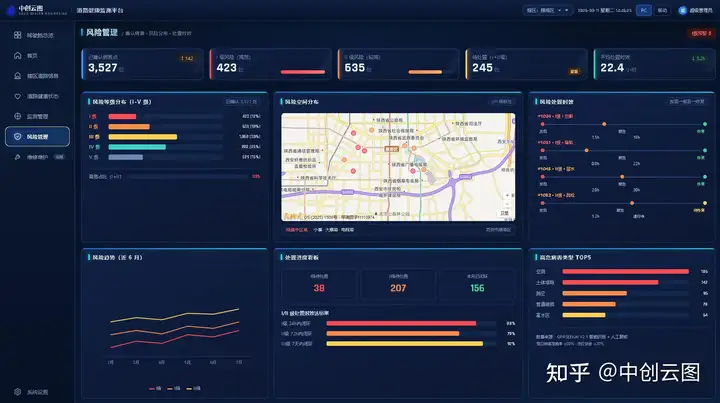
Task: Toggle the yellow series in trend legend
Action: point(193,388)
